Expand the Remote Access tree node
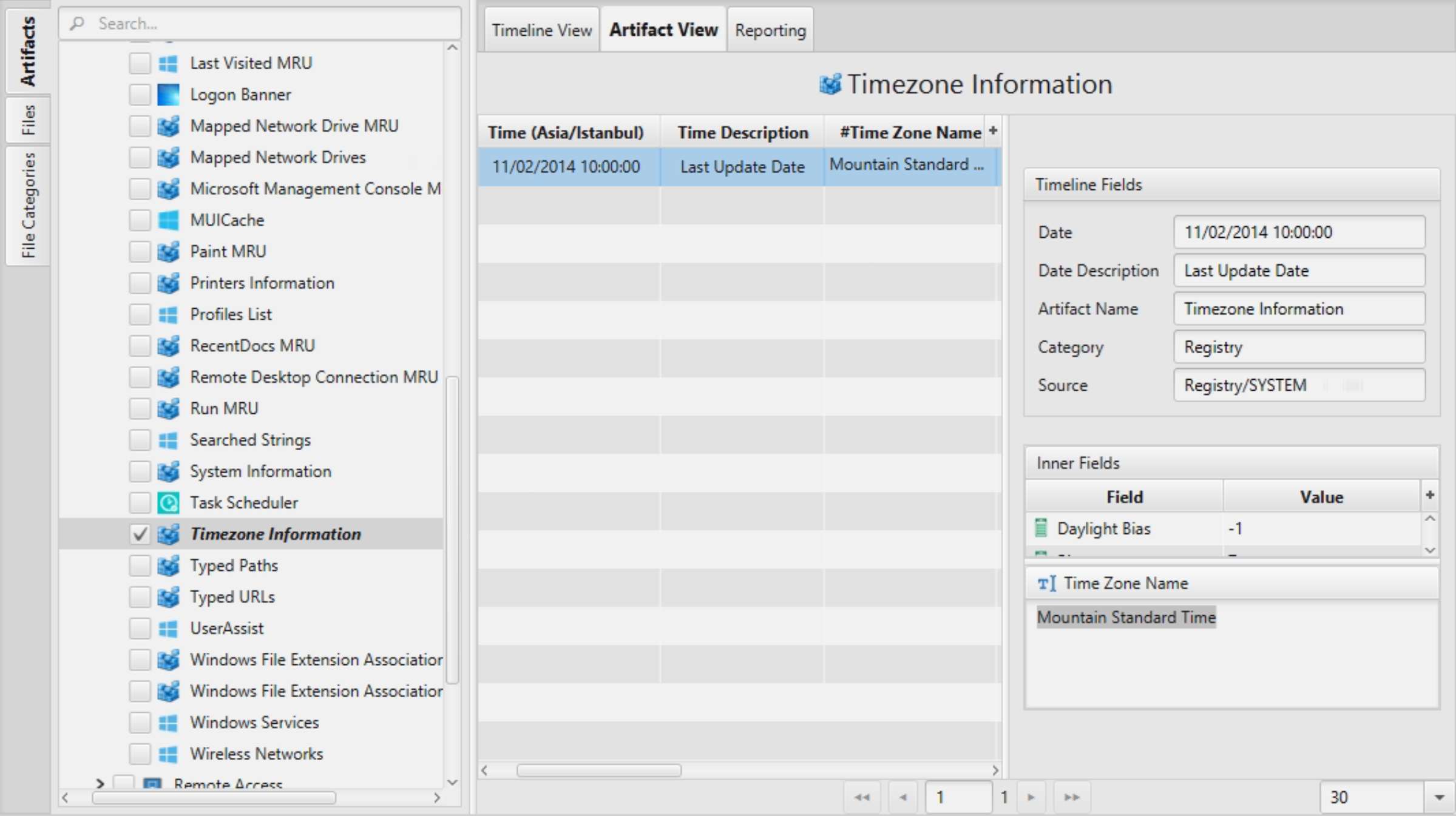This screenshot has height=816, width=1456. pyautogui.click(x=100, y=783)
